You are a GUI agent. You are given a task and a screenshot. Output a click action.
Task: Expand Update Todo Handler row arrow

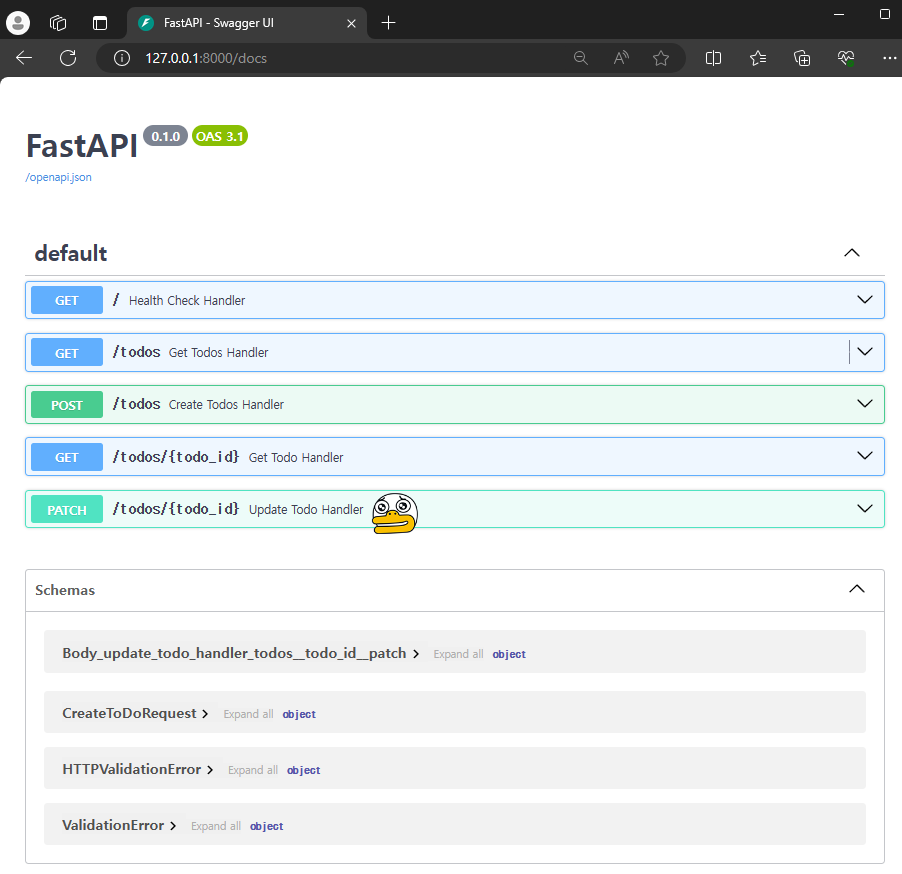(865, 509)
